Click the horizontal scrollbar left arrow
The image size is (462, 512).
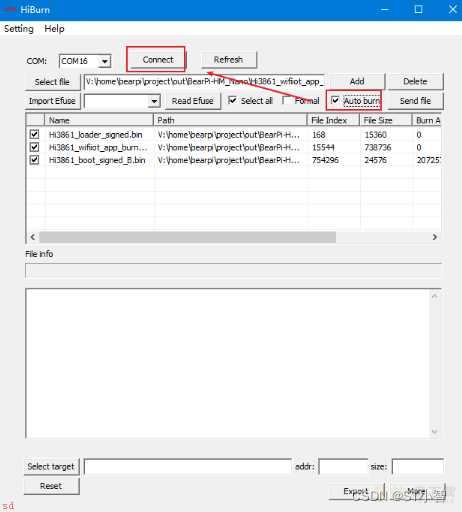pos(33,237)
